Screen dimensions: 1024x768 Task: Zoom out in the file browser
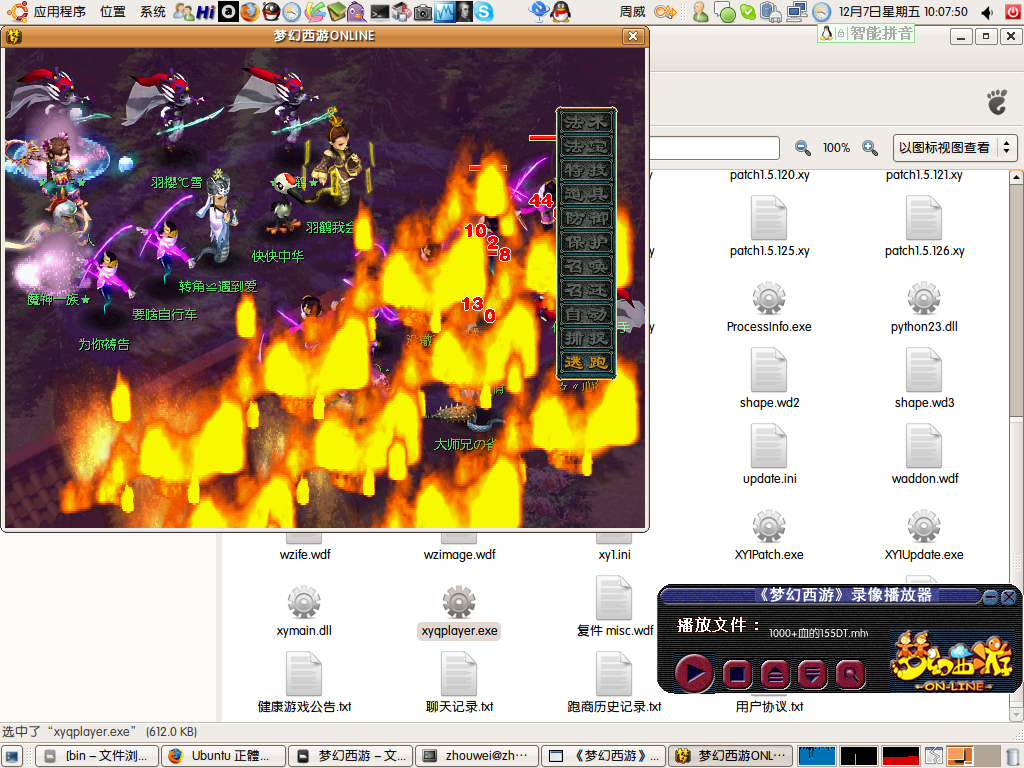tap(803, 148)
